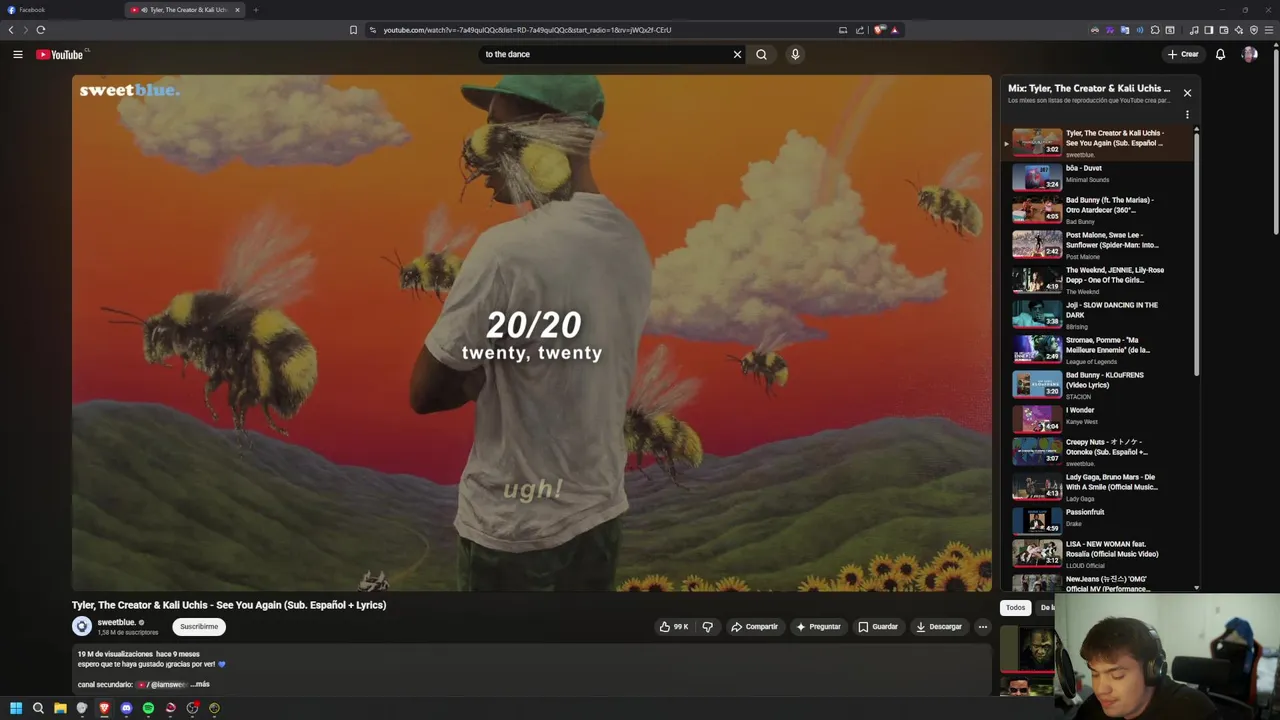
Task: Go to YouTube home via logo
Action: click(60, 54)
